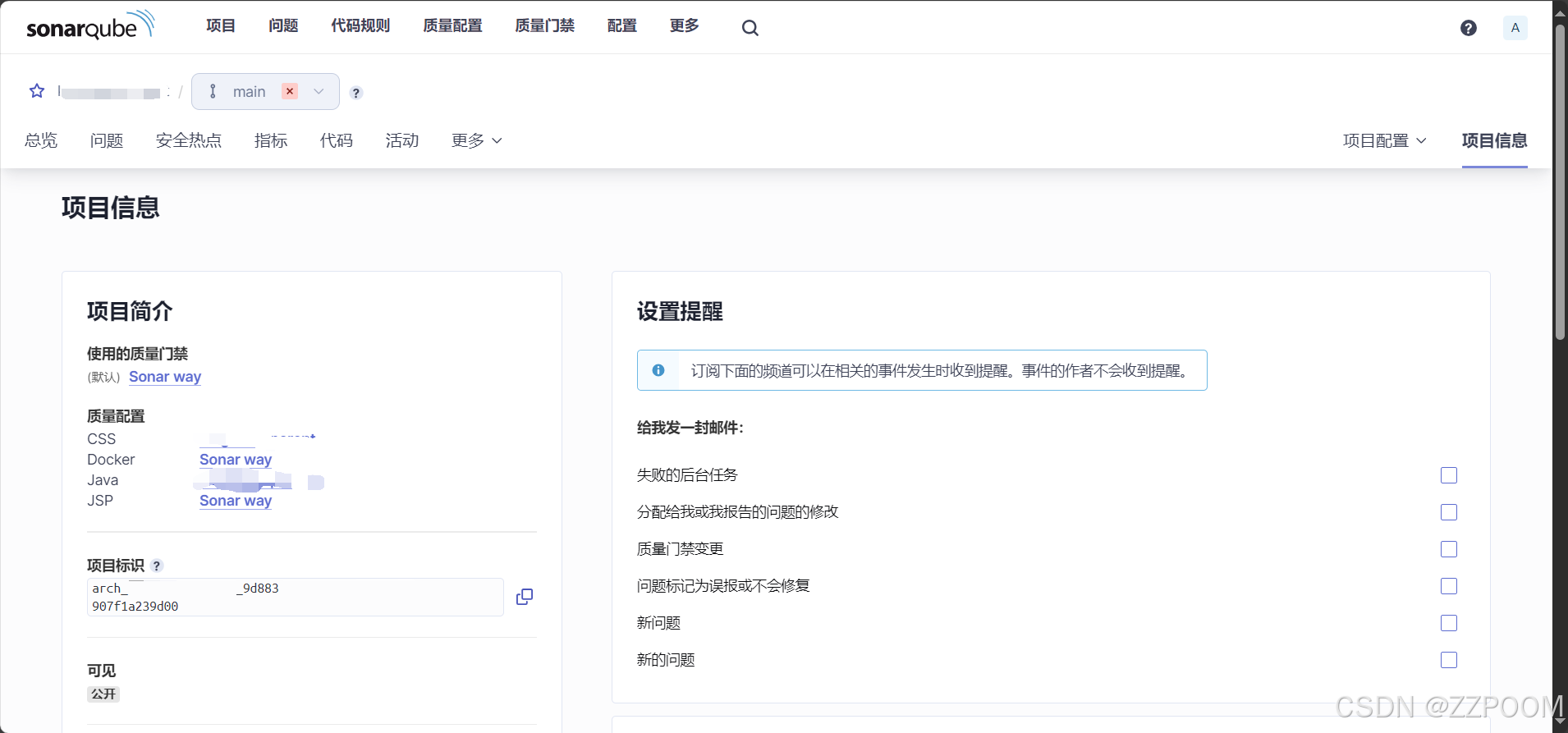The width and height of the screenshot is (1568, 733).
Task: Enable the 新问题 notification checkbox
Action: pos(1449,623)
